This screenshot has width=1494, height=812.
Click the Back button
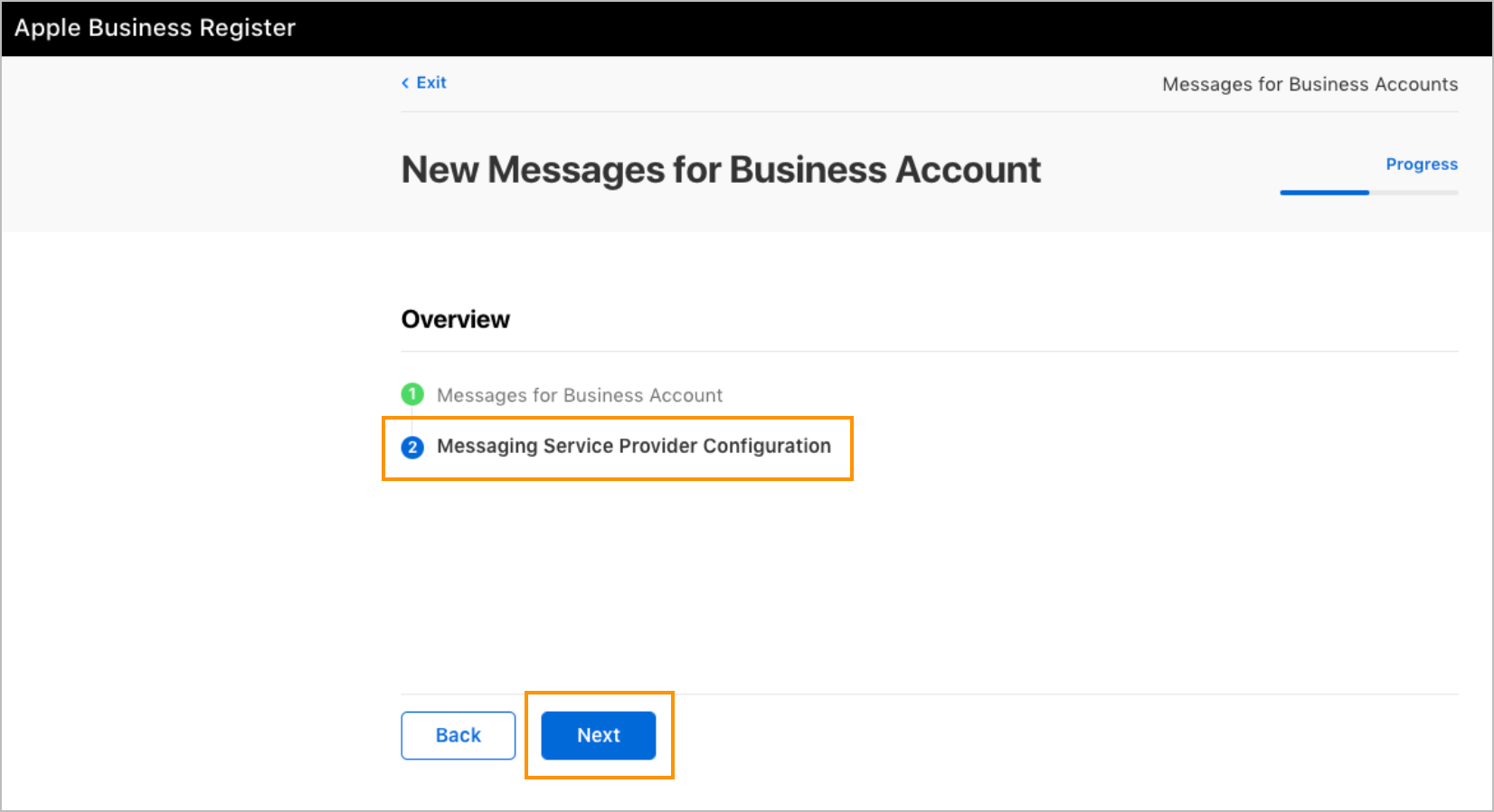coord(459,735)
